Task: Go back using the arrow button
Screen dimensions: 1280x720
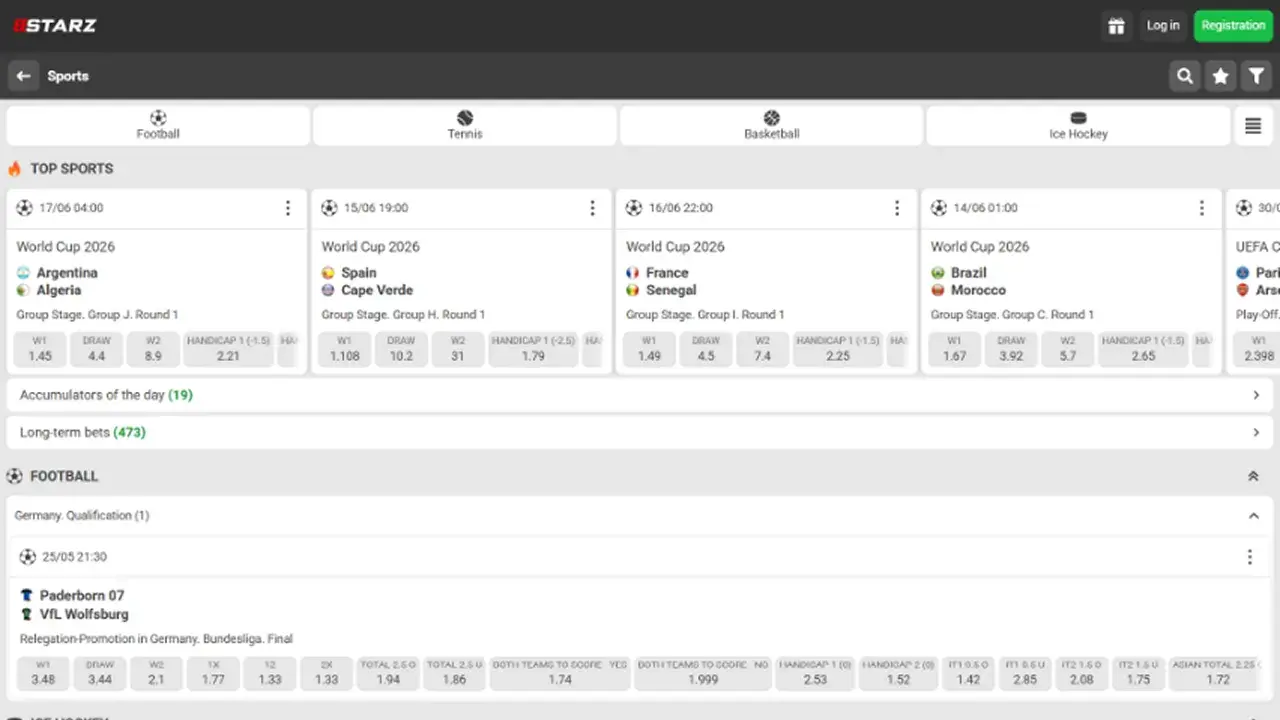Action: coord(23,76)
